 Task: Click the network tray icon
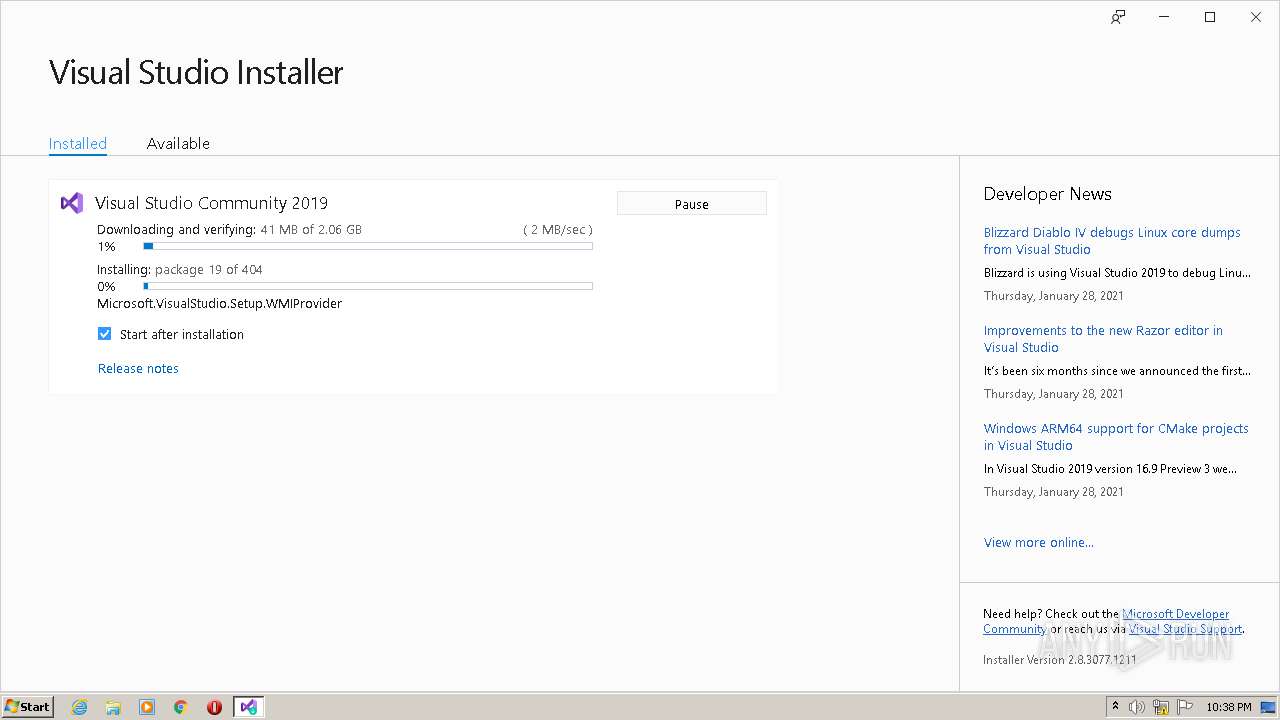pos(1161,707)
